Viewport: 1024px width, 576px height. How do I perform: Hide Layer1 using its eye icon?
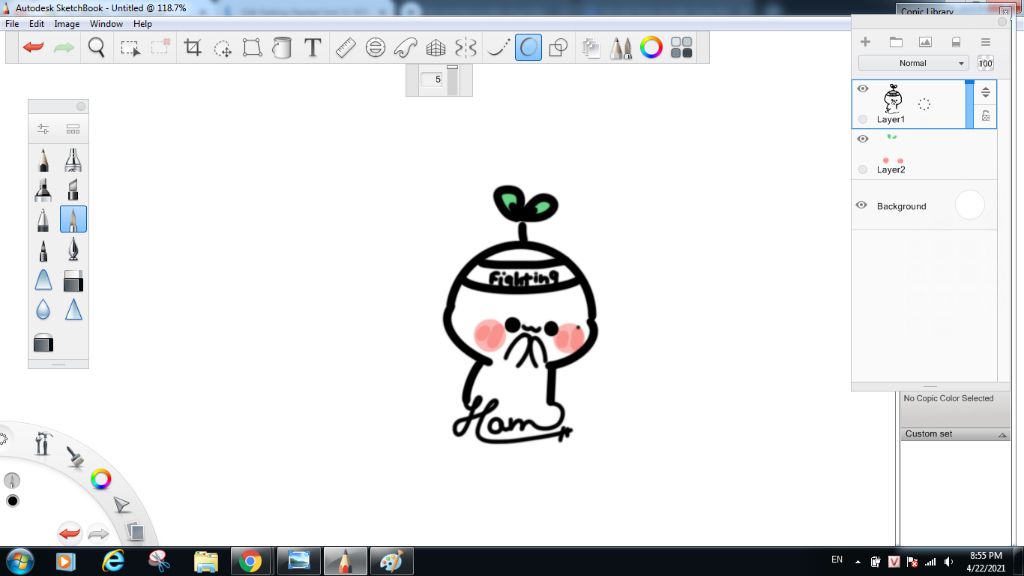[x=863, y=89]
